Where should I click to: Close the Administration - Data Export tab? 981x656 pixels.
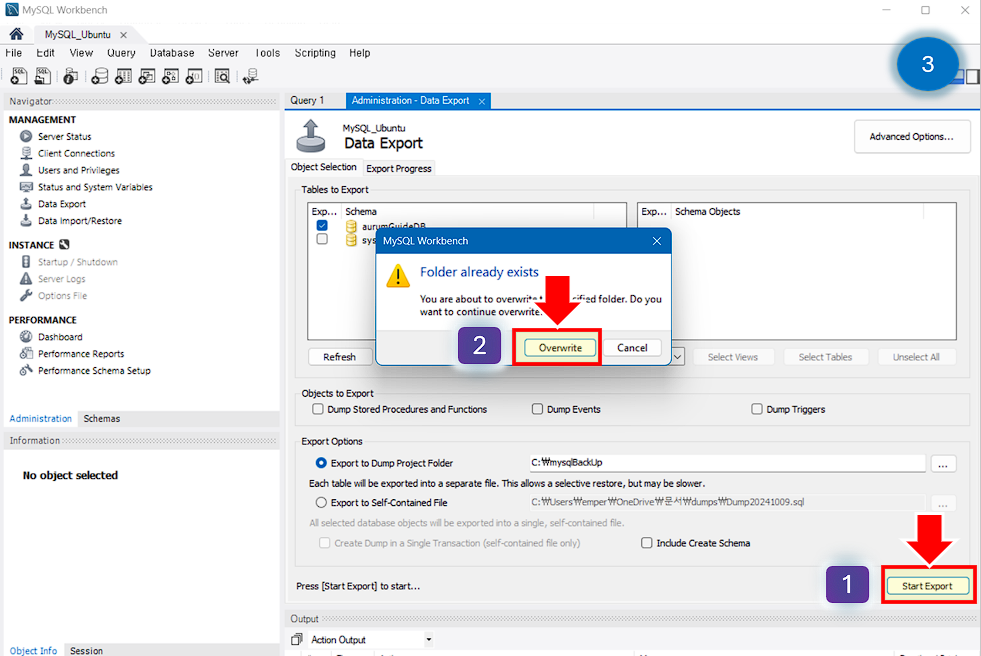[482, 101]
